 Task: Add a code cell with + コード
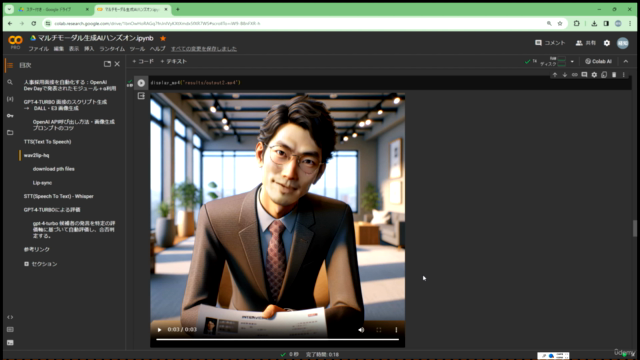143,61
